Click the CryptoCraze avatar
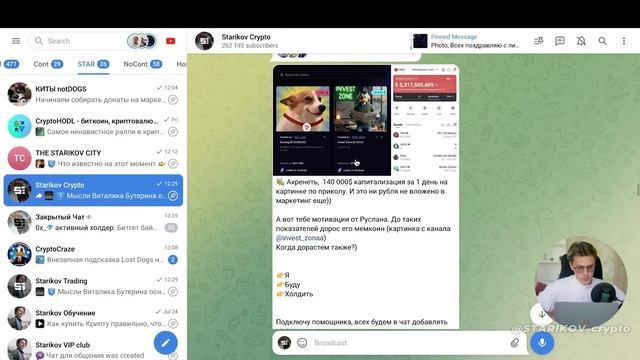640x360 pixels. coord(19,254)
